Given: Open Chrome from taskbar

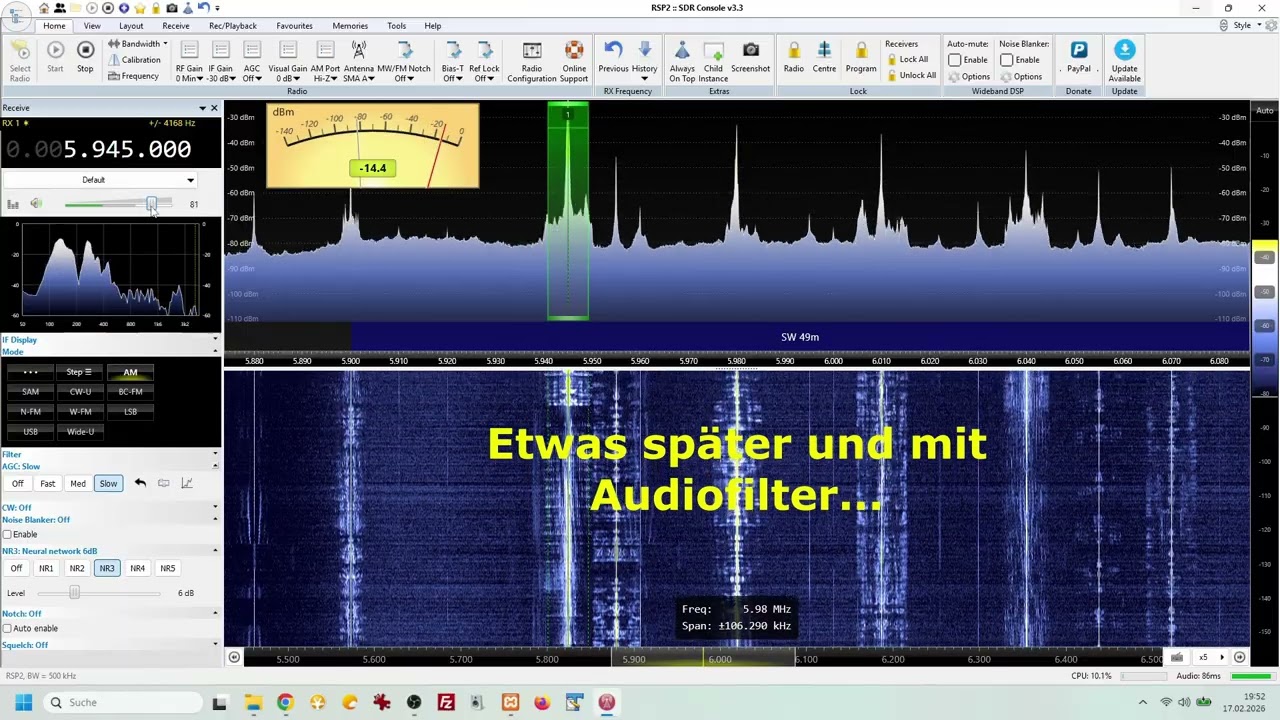Looking at the screenshot, I should (x=285, y=702).
